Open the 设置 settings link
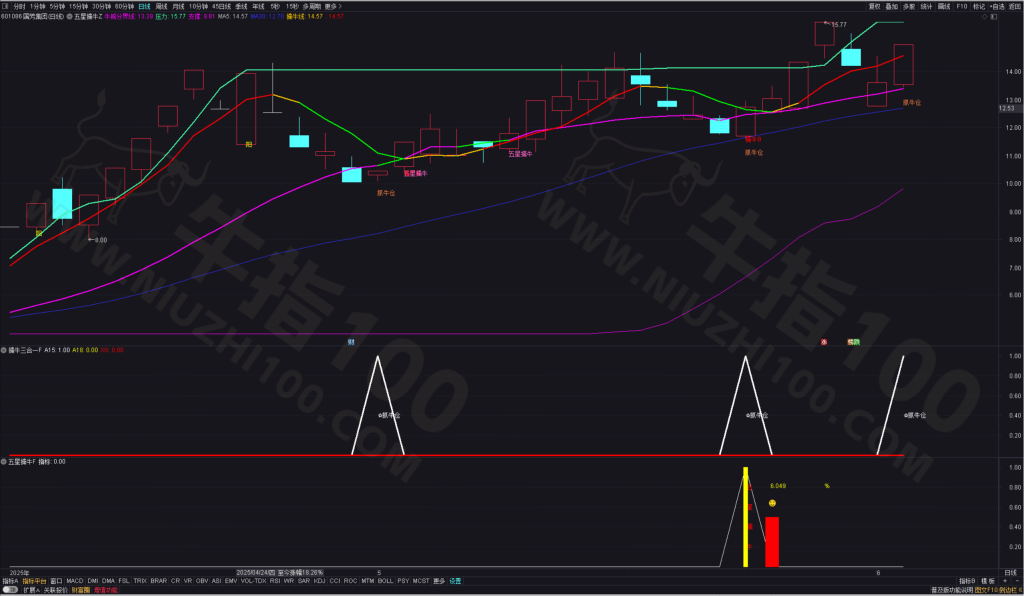 coord(455,581)
